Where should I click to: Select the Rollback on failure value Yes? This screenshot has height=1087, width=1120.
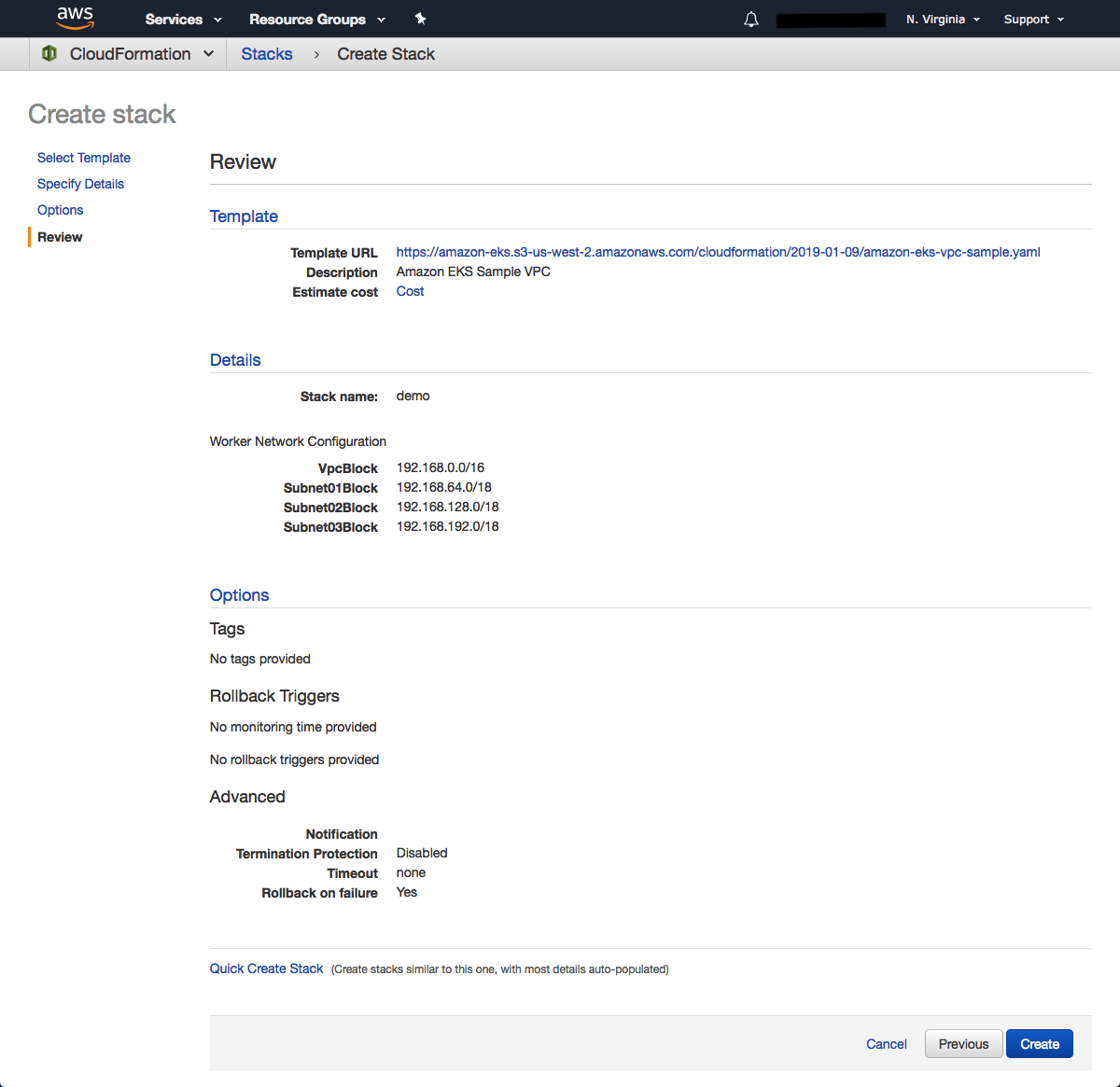coord(407,892)
